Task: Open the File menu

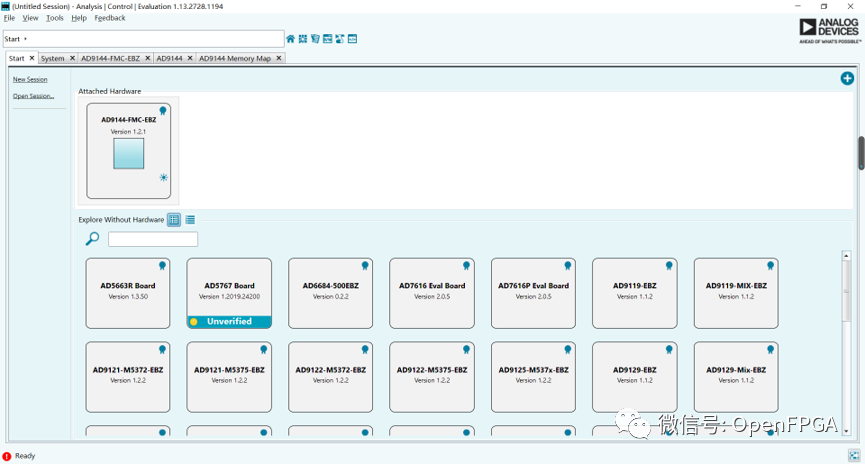Action: point(9,18)
